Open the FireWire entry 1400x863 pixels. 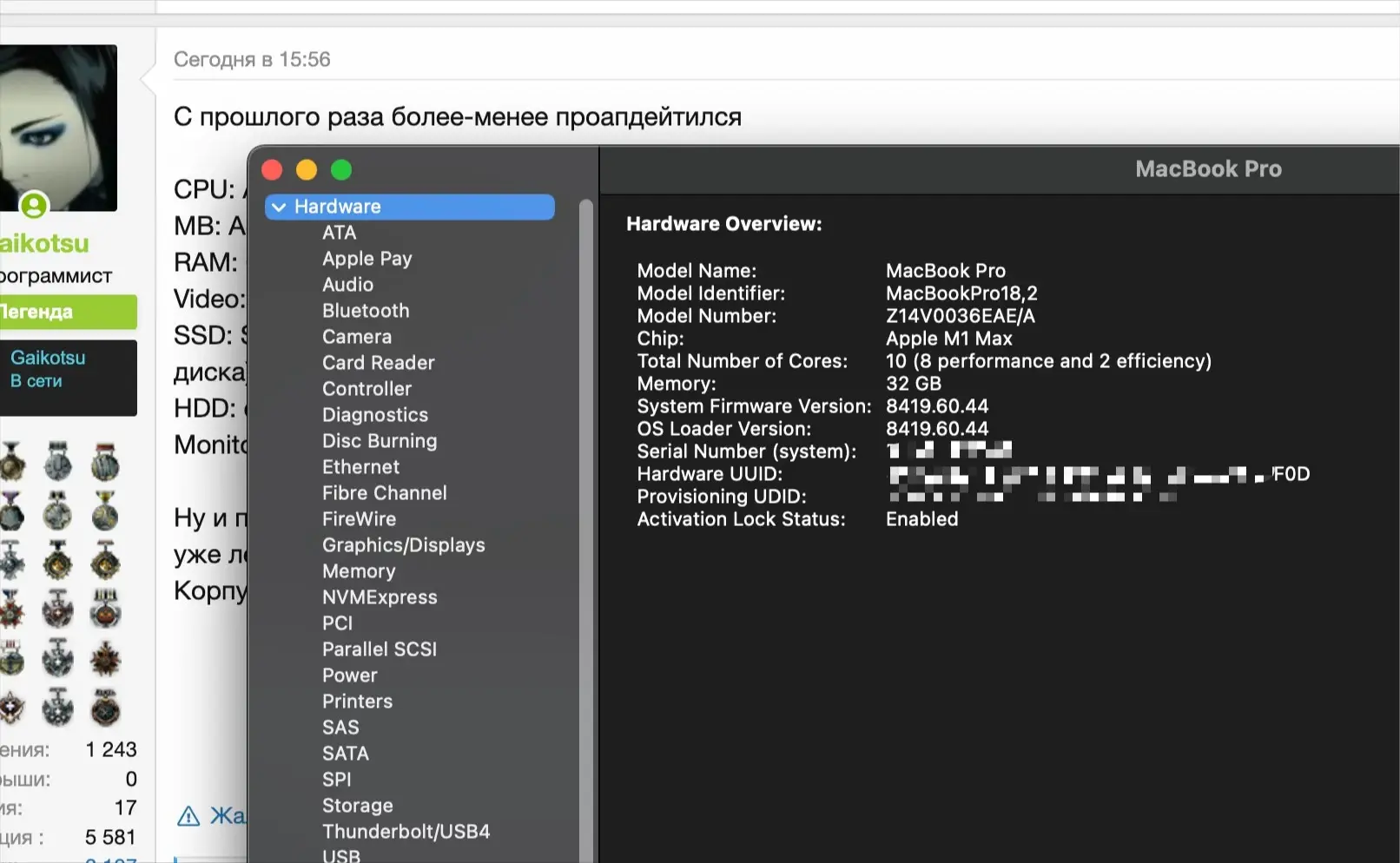pos(359,519)
